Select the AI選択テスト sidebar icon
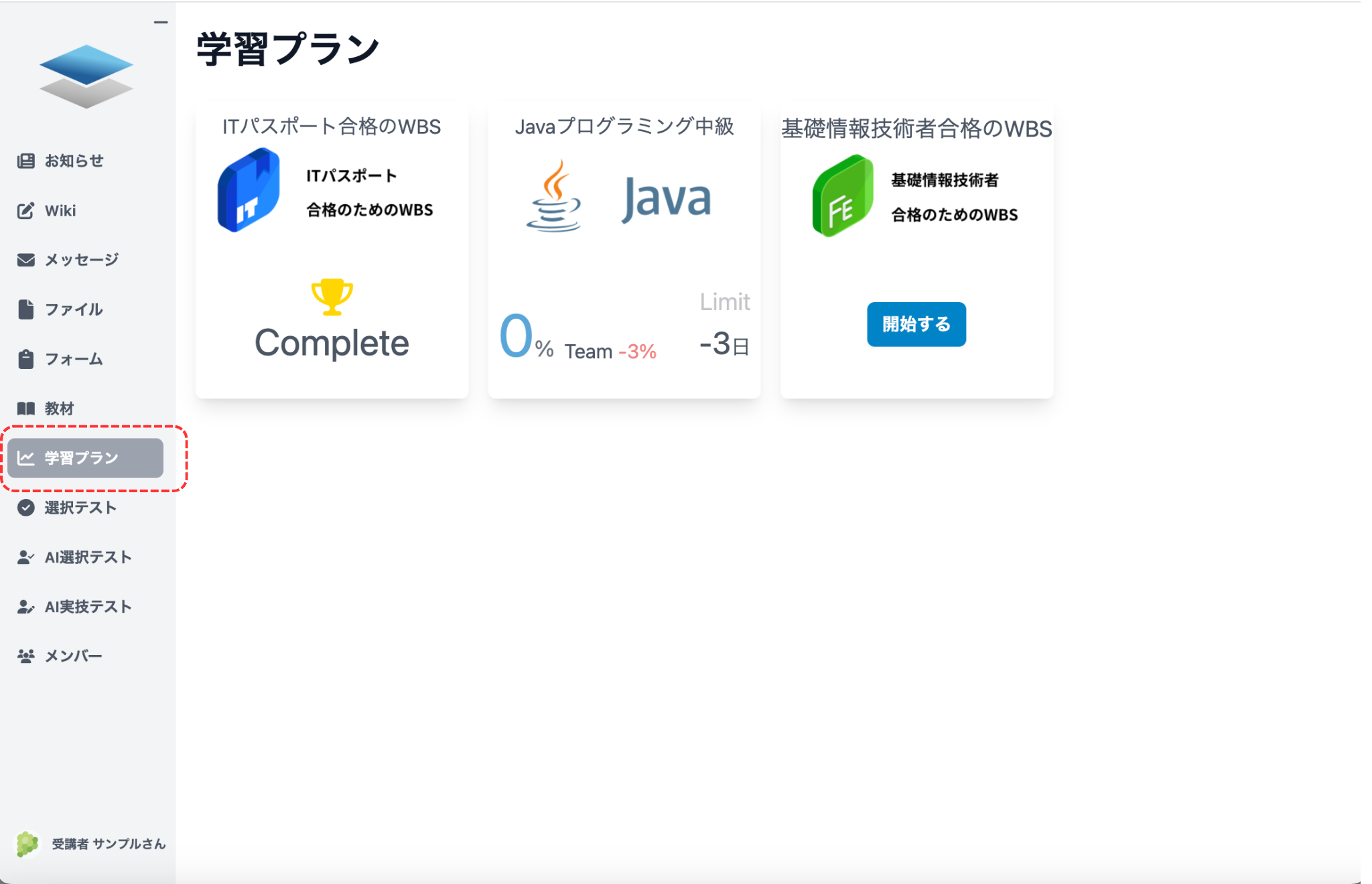The image size is (1372, 884). 26,557
